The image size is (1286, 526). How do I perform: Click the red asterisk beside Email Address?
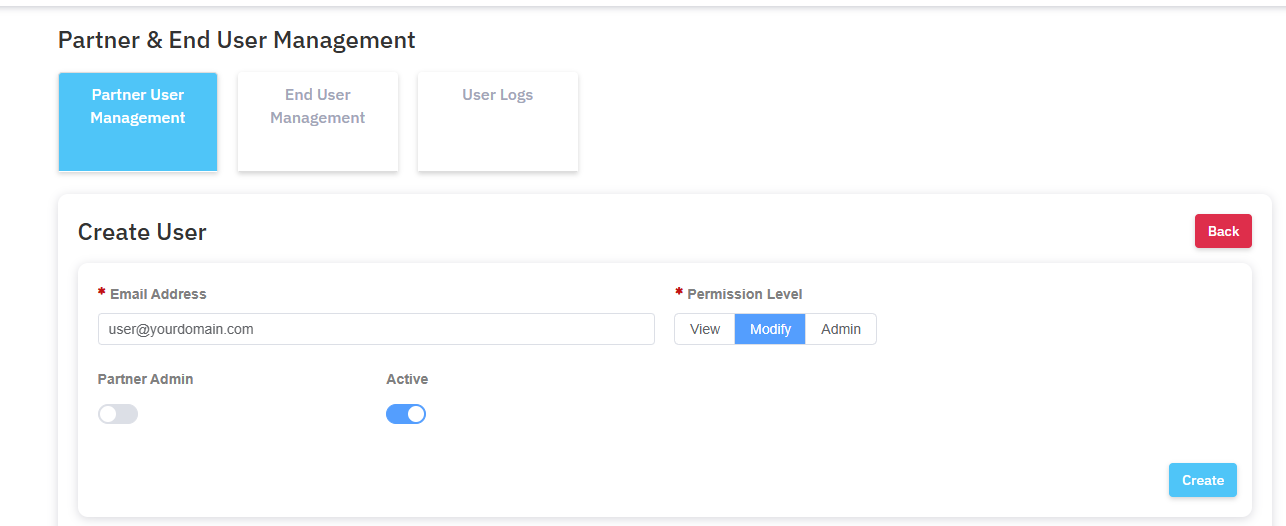click(x=102, y=293)
